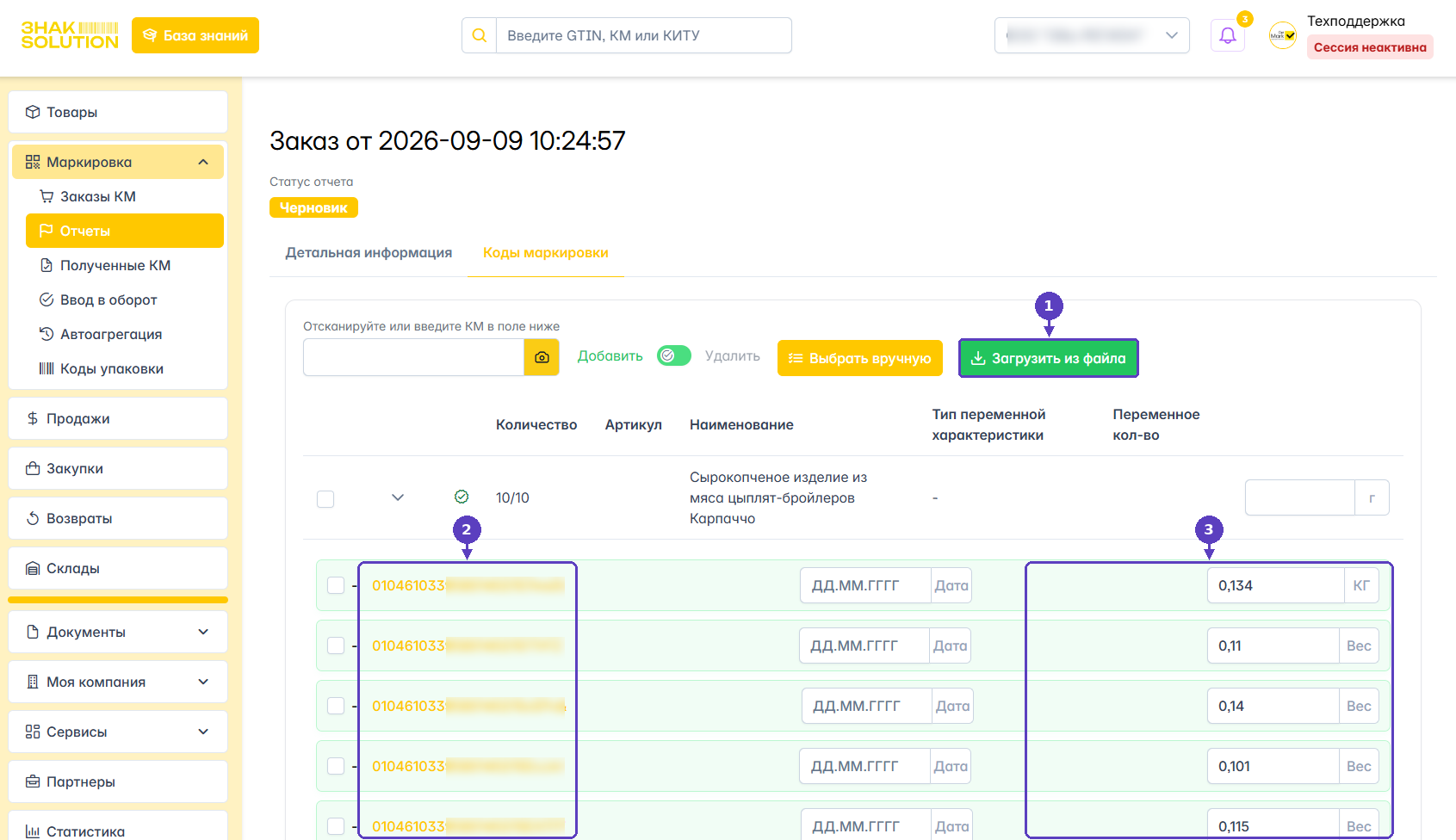Screen dimensions: 1456x840
Task: Click the Склады warehouse icon
Action: coord(33,568)
